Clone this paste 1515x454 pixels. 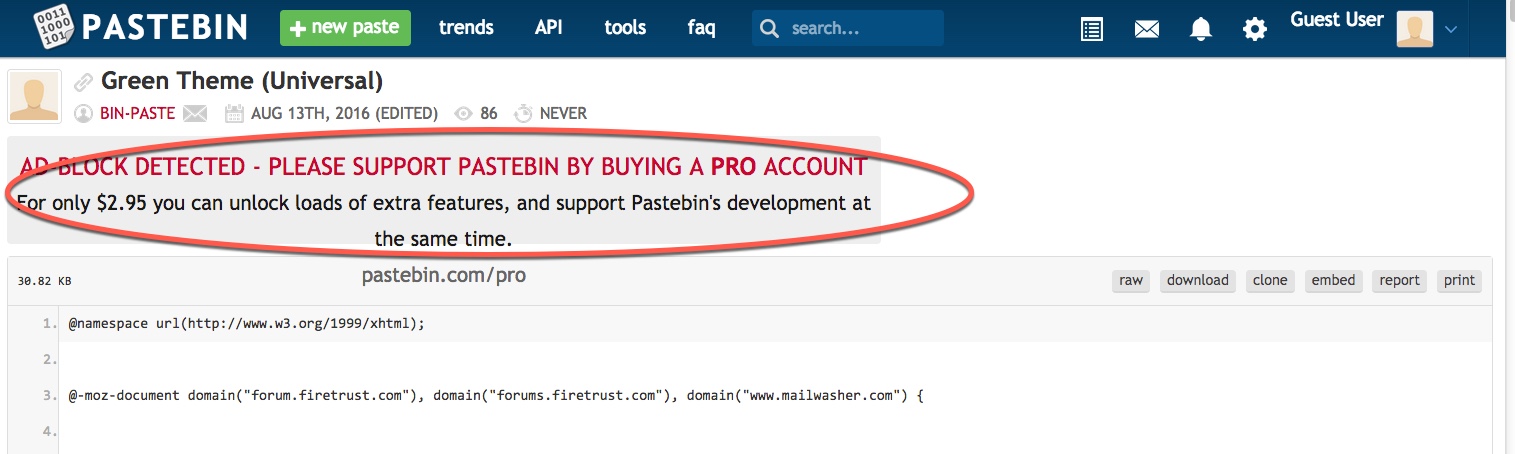1270,280
